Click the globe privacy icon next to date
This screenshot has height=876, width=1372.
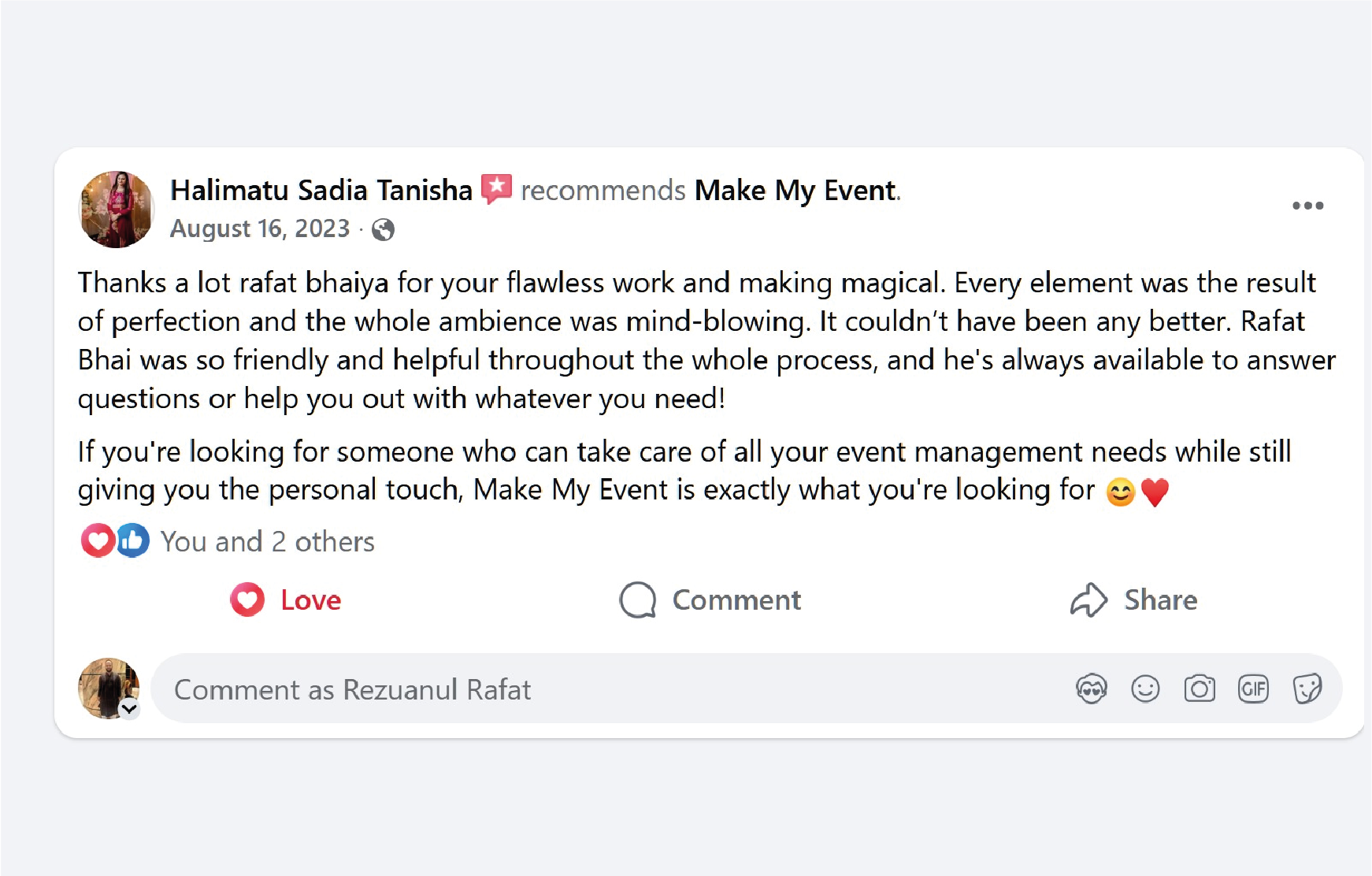point(384,230)
